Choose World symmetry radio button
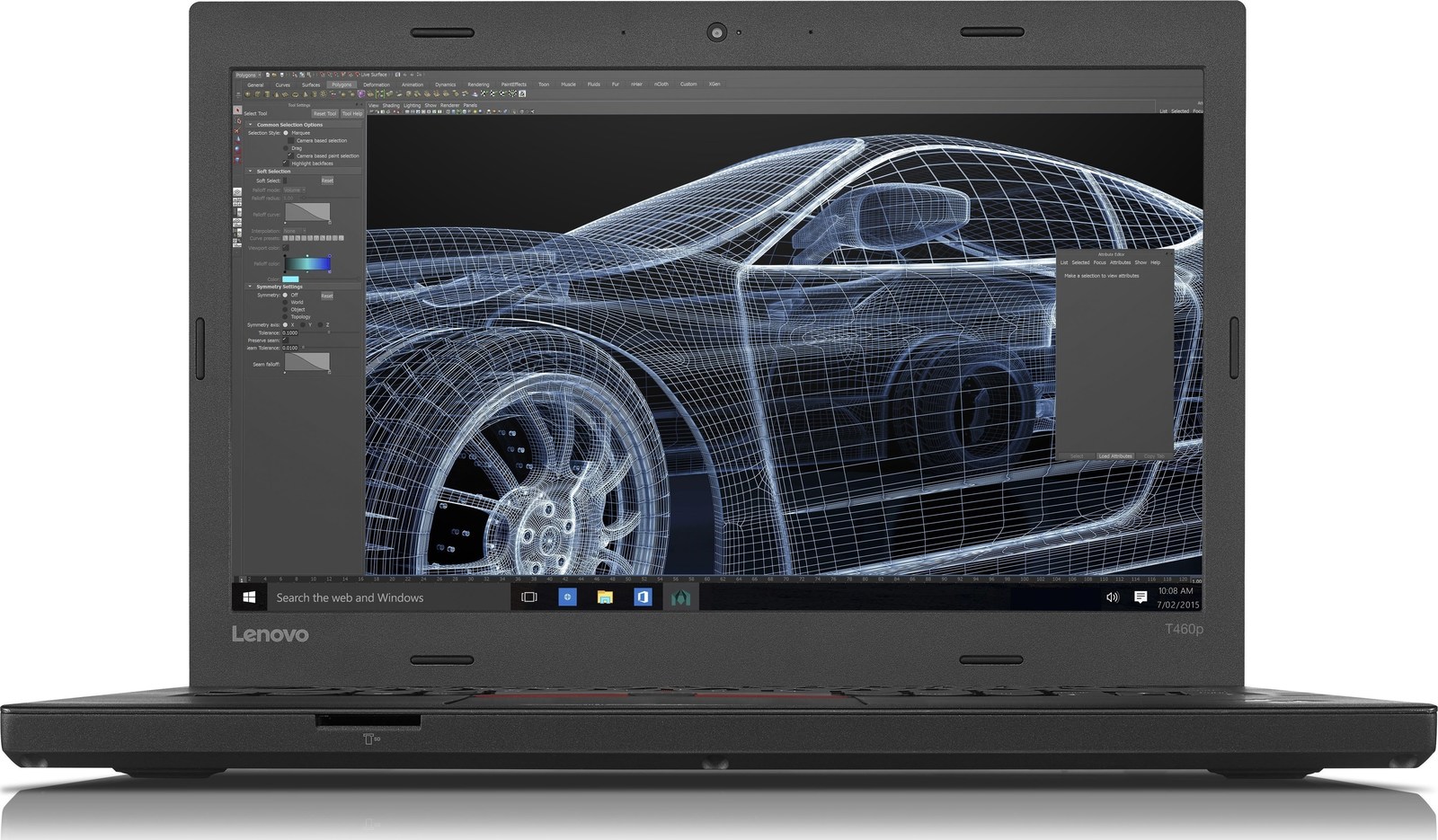This screenshot has height=840, width=1438. (286, 303)
